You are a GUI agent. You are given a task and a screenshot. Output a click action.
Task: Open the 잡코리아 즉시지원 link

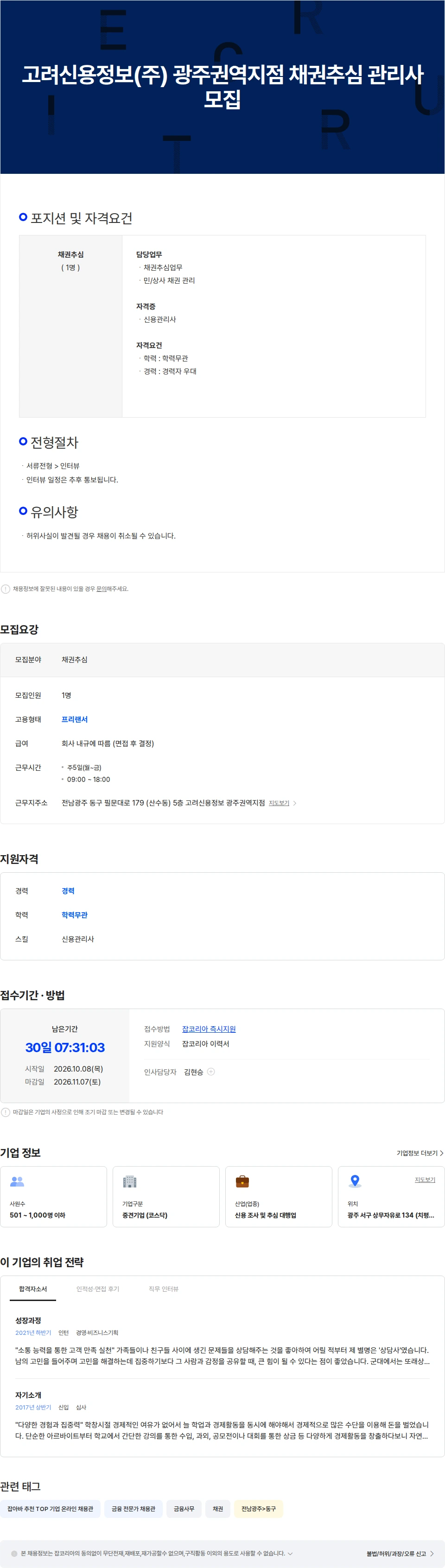[209, 1028]
